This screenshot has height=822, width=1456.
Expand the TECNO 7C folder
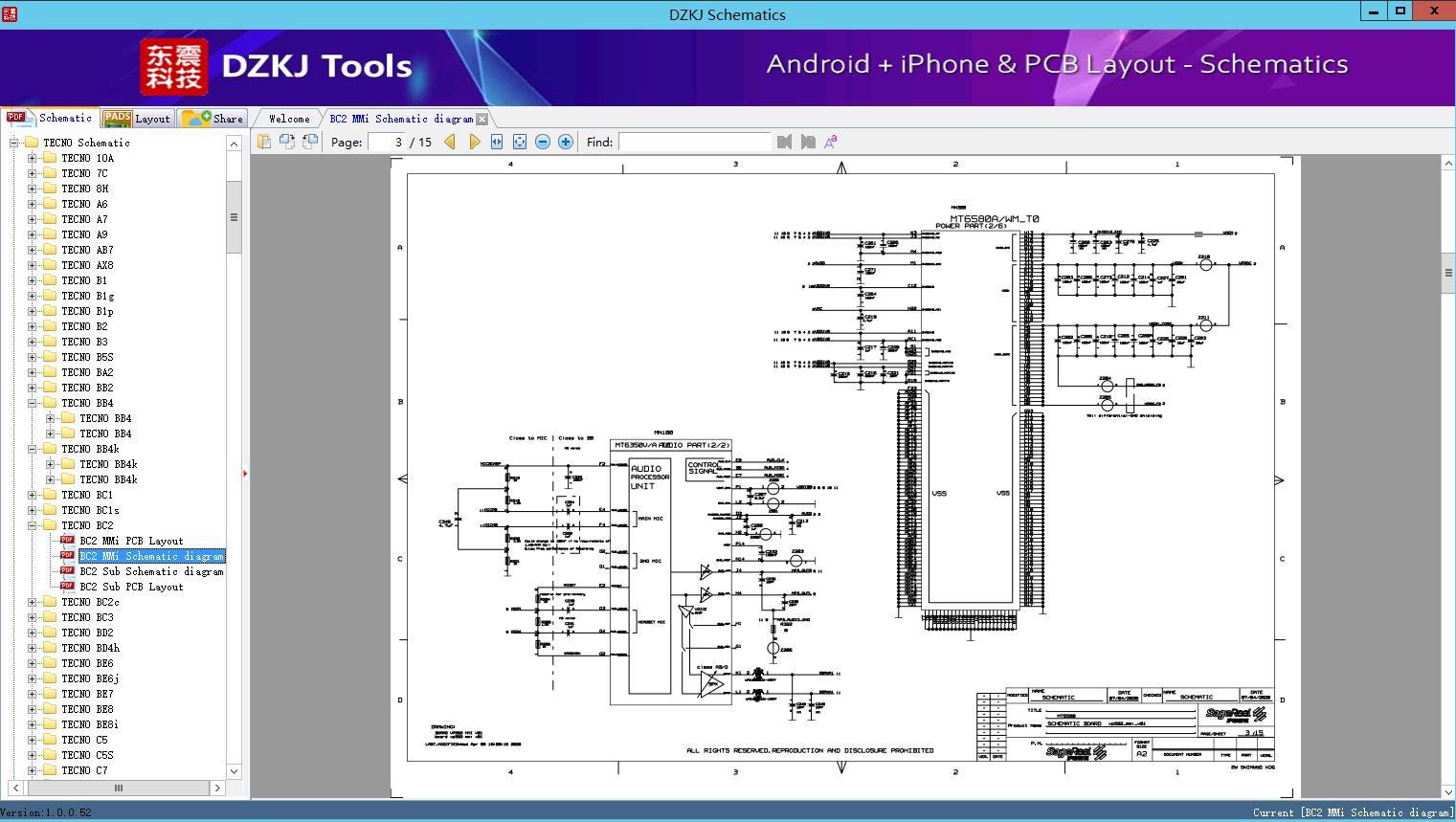33,173
